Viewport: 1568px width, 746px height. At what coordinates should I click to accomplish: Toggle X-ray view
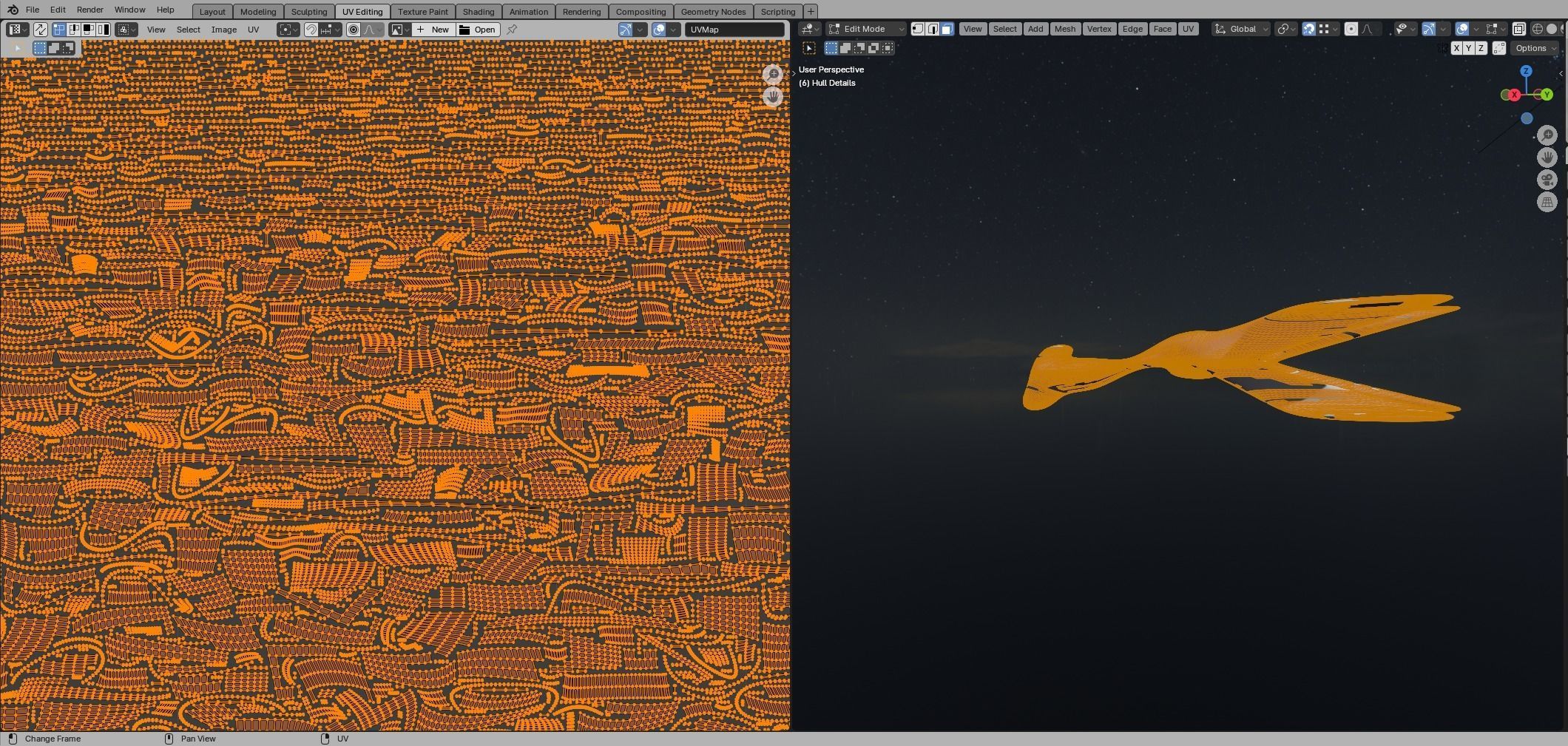point(1518,29)
